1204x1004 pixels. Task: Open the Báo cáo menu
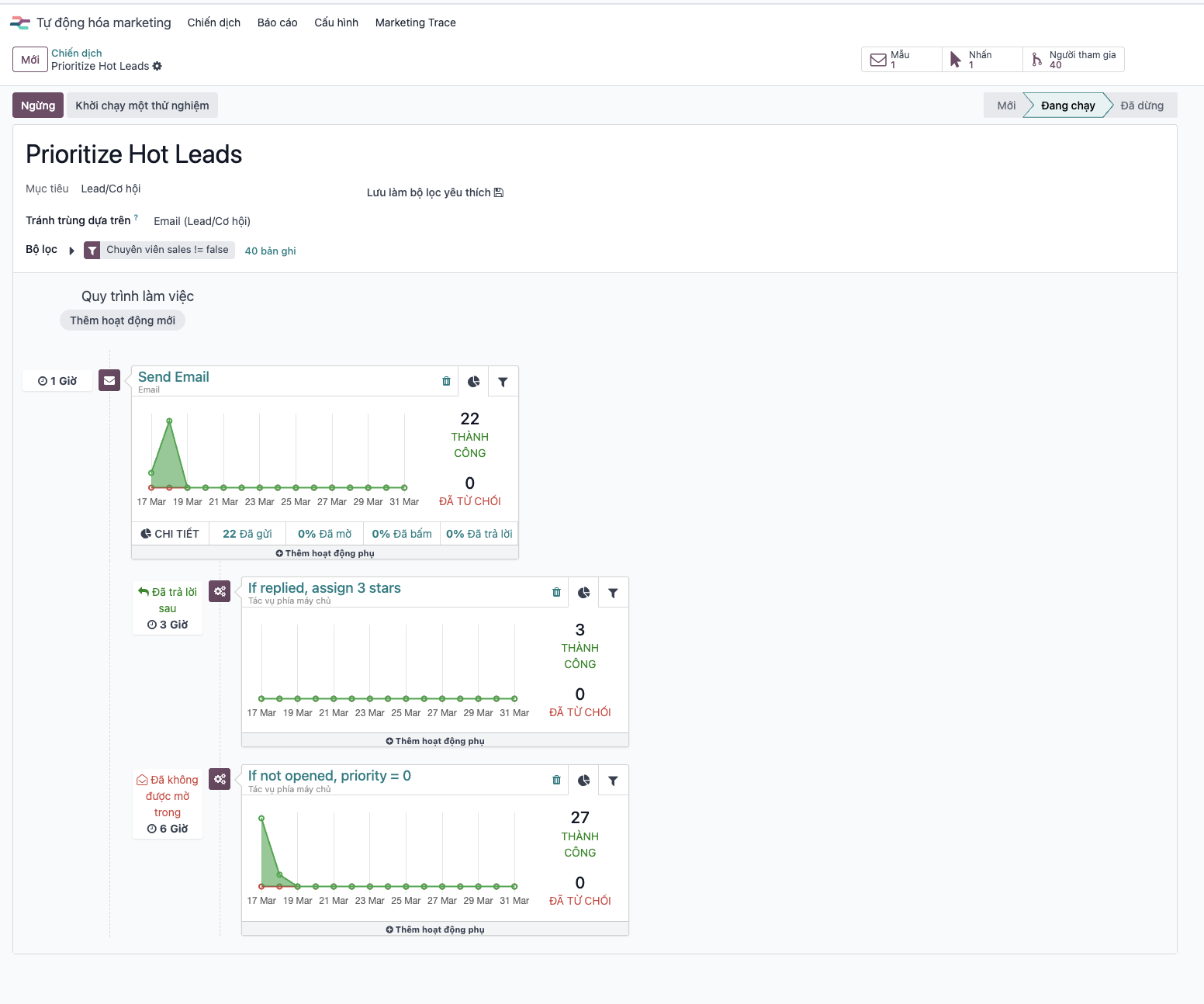277,23
